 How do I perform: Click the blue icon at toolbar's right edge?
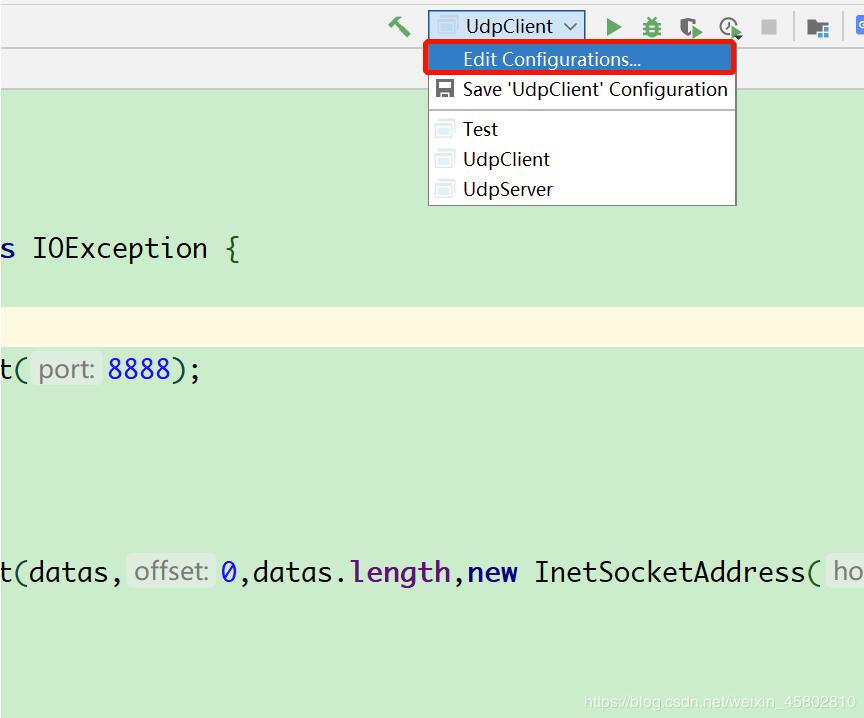pos(858,27)
